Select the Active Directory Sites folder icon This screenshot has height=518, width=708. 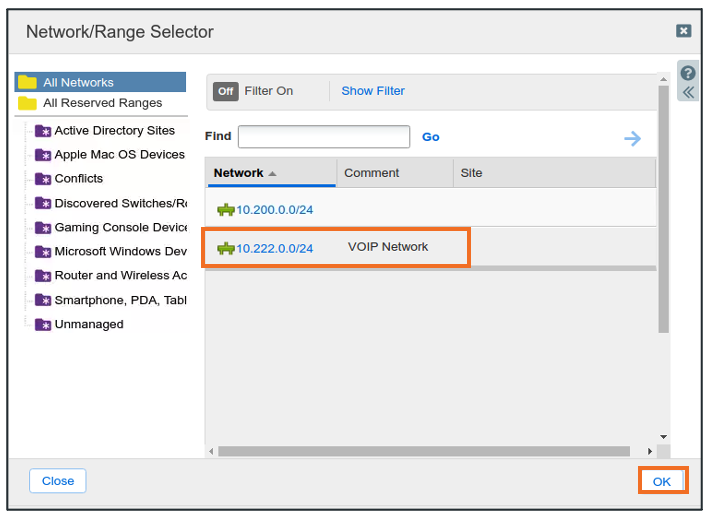[43, 131]
